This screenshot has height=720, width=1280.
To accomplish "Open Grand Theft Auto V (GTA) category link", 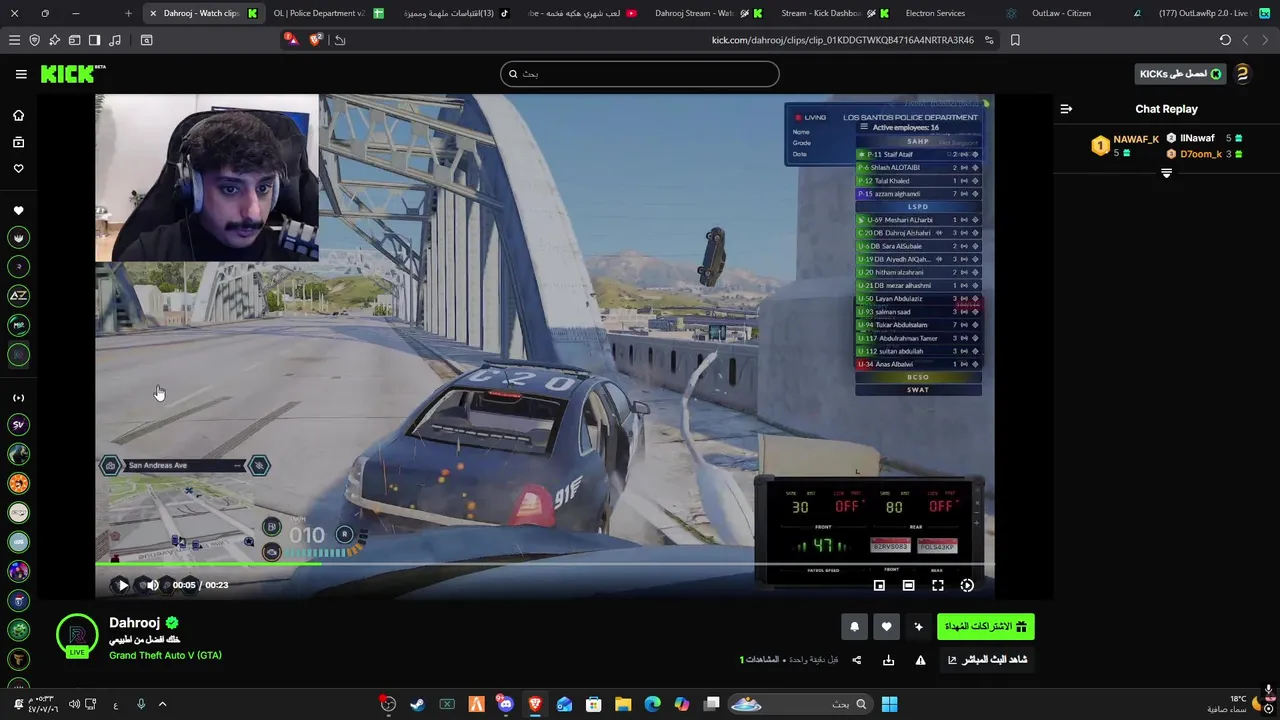I will coord(165,655).
